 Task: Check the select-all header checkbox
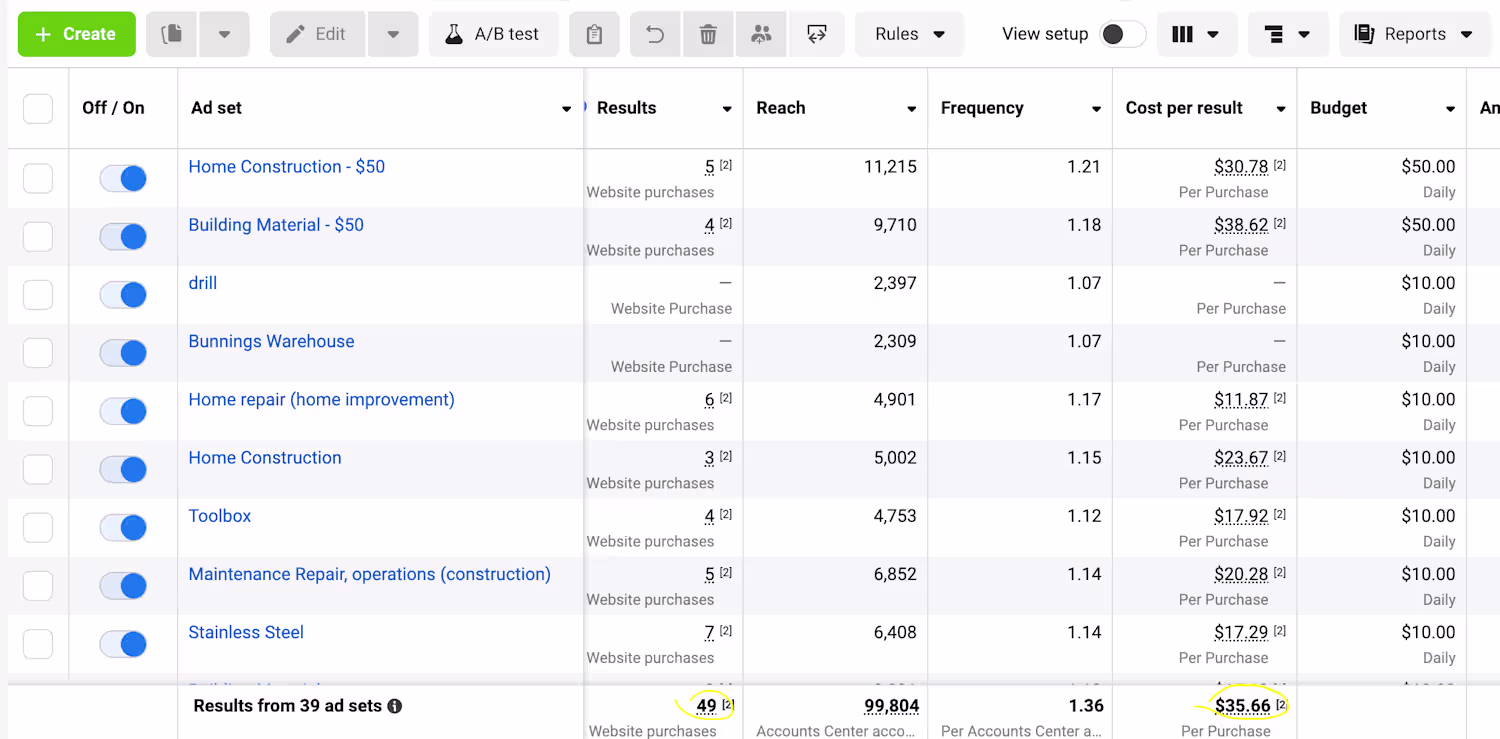coord(38,108)
